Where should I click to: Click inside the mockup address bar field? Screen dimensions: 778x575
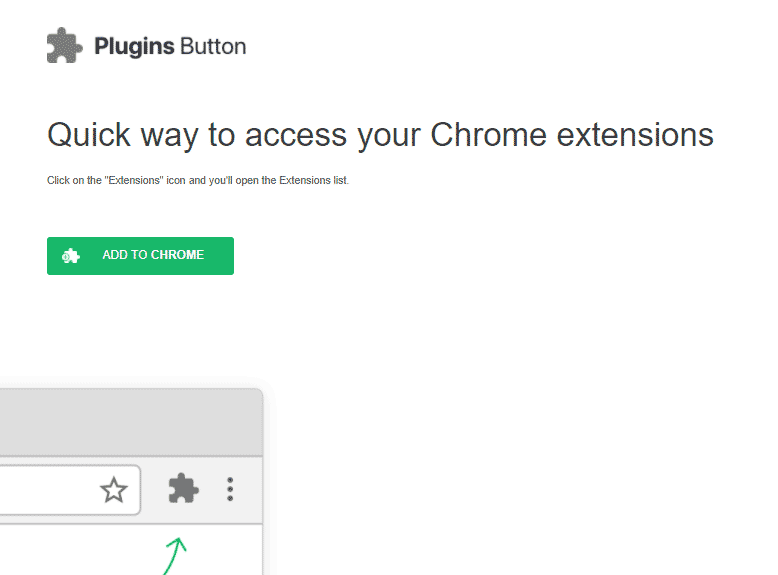pyautogui.click(x=70, y=490)
